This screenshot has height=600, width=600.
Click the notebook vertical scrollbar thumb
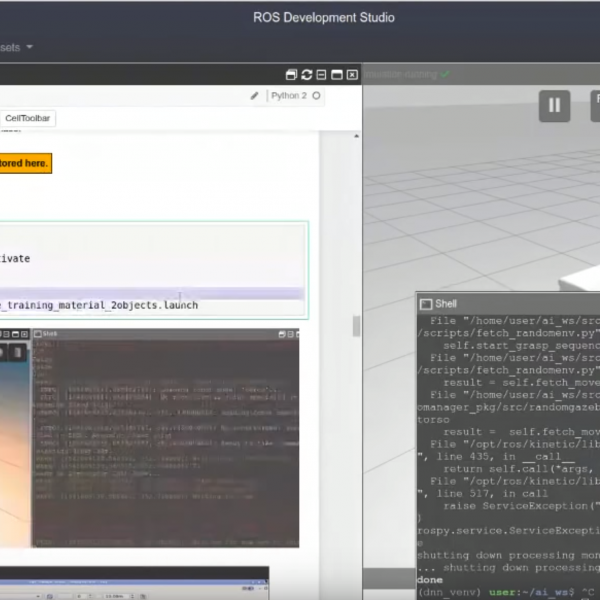tap(356, 326)
